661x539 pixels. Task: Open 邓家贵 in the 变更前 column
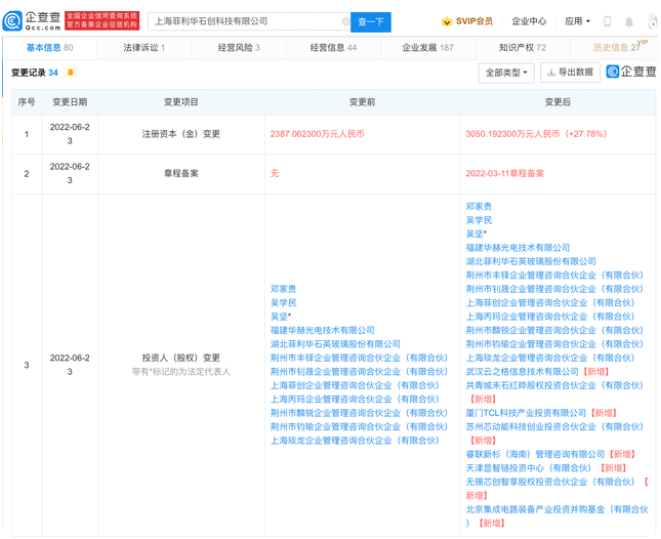(283, 289)
